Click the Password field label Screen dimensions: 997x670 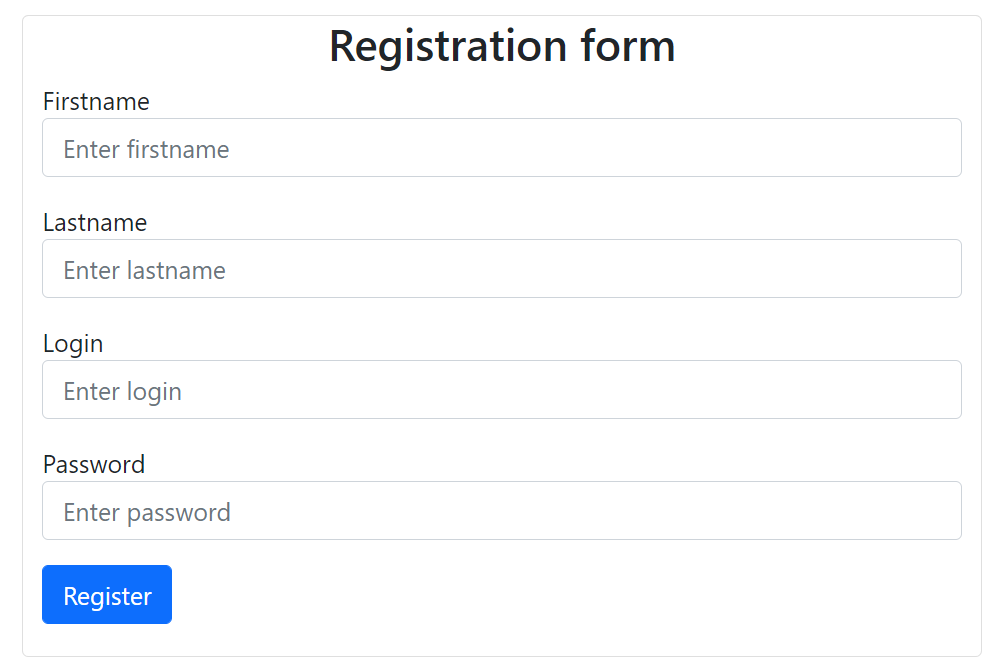pyautogui.click(x=94, y=464)
